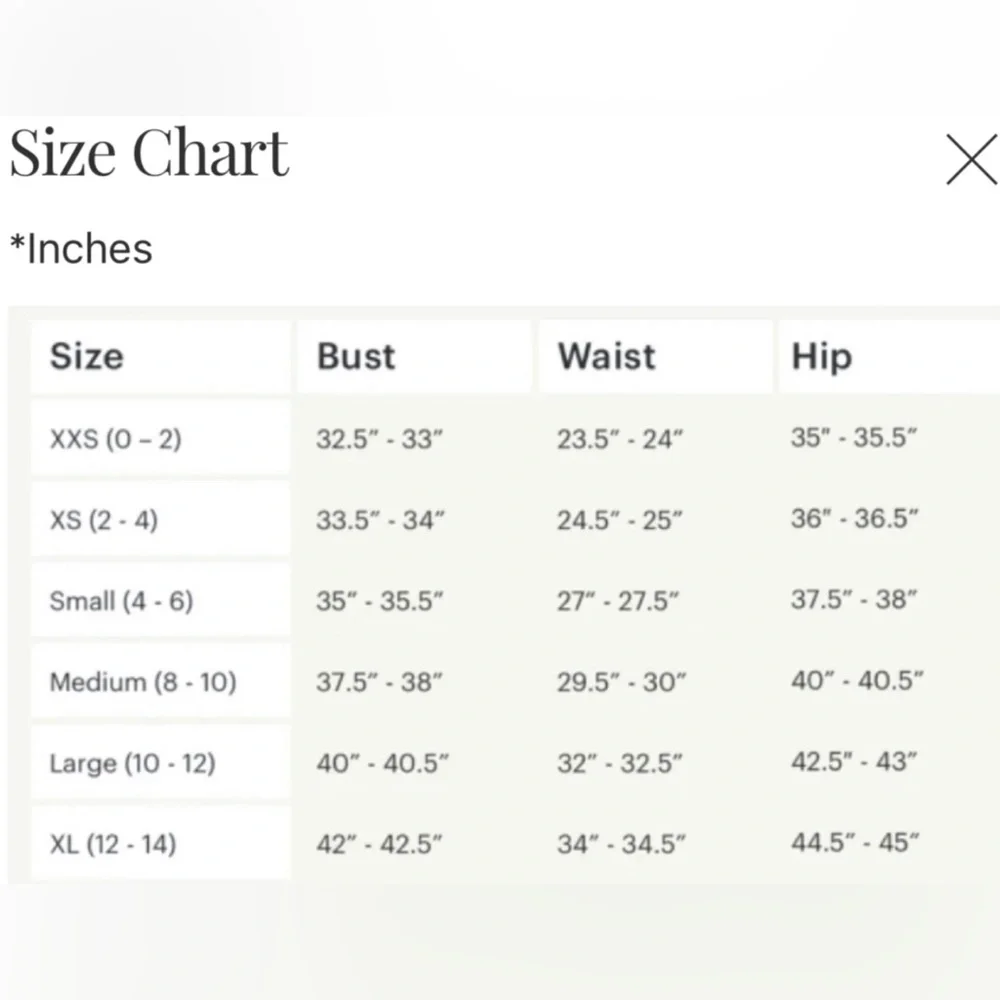Click XS waist value 24.5" - 25"
The height and width of the screenshot is (1000, 1000).
pyautogui.click(x=619, y=520)
